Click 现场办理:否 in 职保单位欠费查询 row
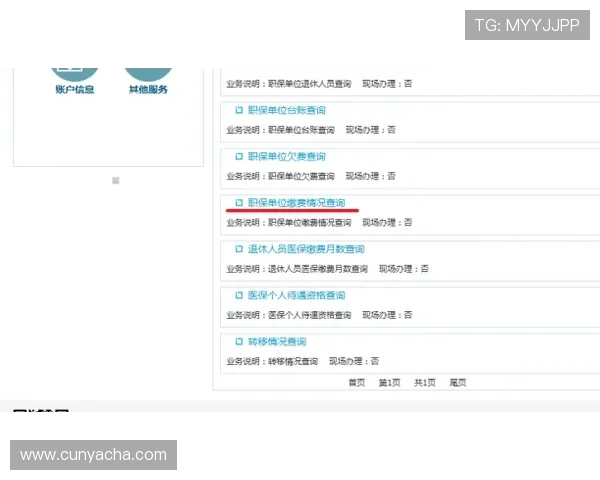Image resolution: width=600 pixels, height=480 pixels. point(371,176)
